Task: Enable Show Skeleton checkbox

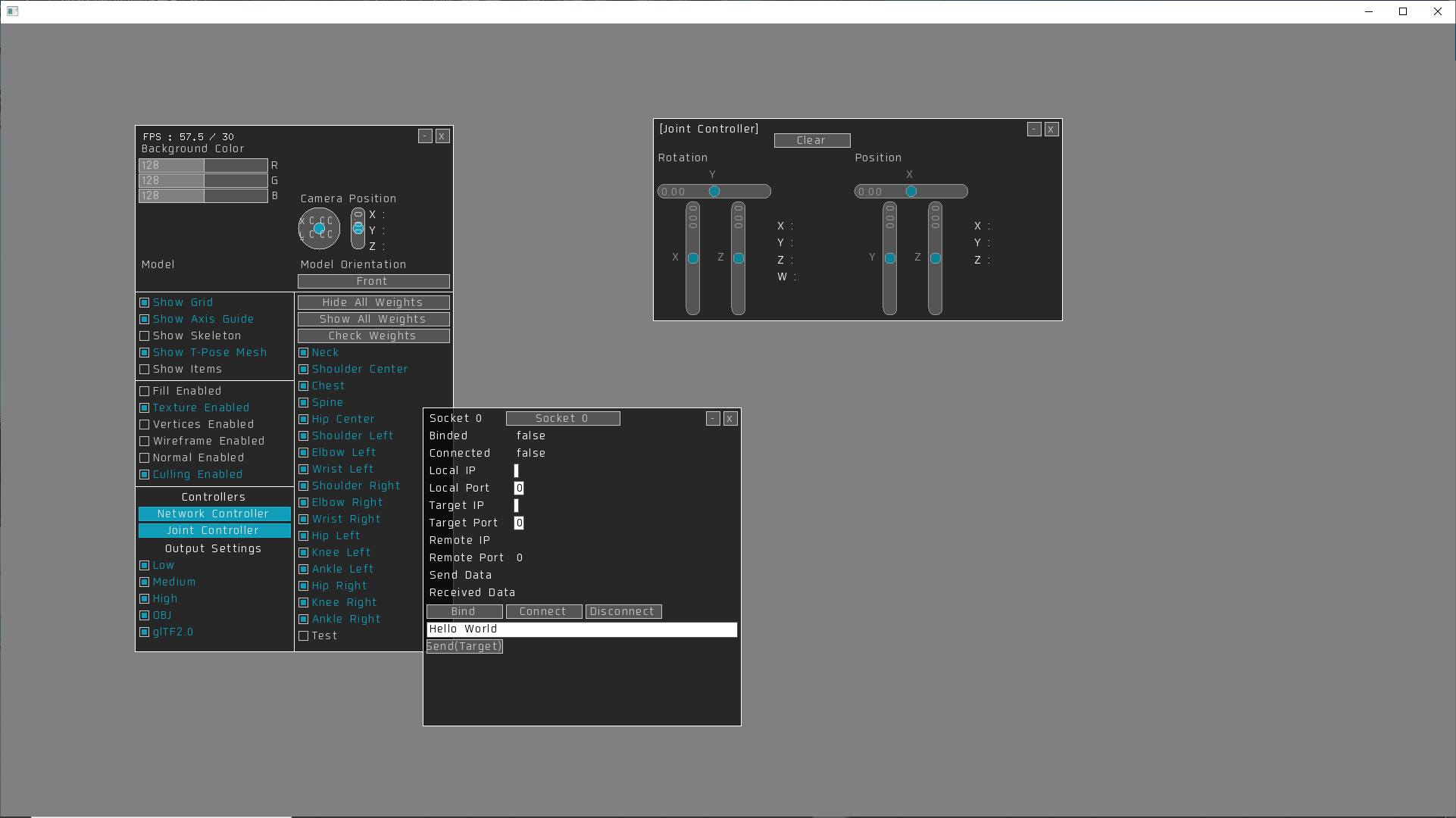Action: [144, 336]
